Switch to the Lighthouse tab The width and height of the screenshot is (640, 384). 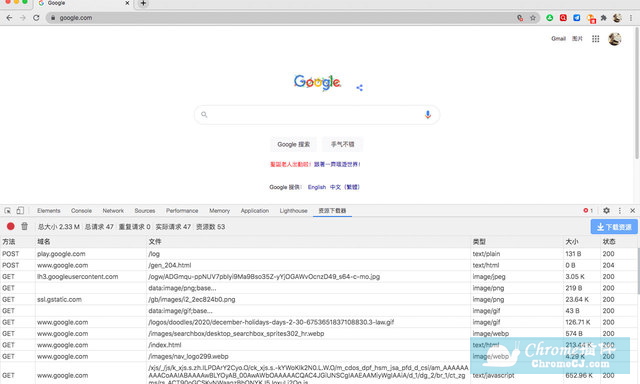[x=293, y=211]
